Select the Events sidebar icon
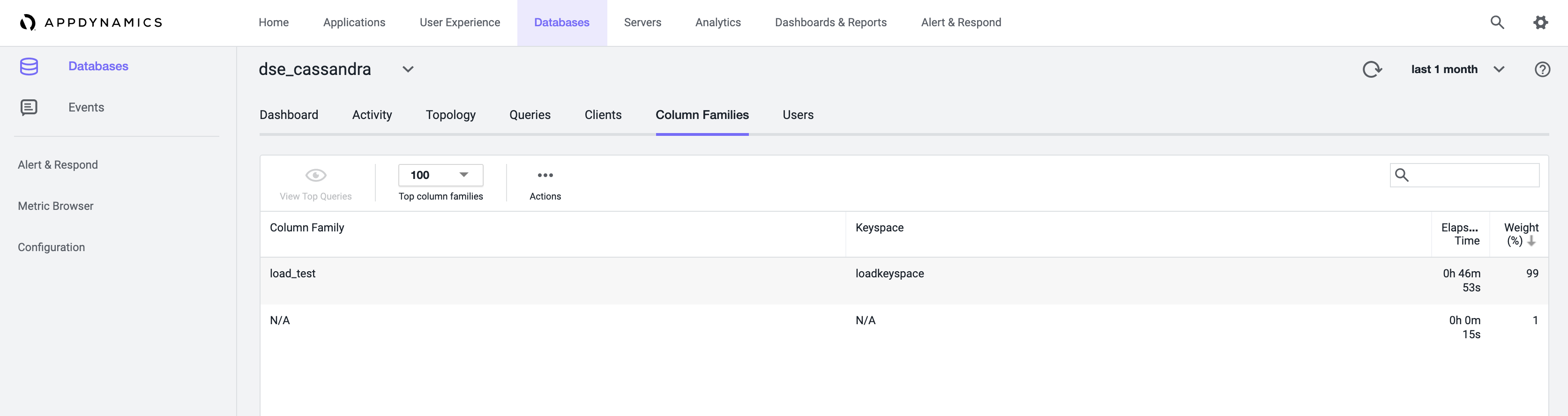The width and height of the screenshot is (1568, 416). pyautogui.click(x=29, y=108)
